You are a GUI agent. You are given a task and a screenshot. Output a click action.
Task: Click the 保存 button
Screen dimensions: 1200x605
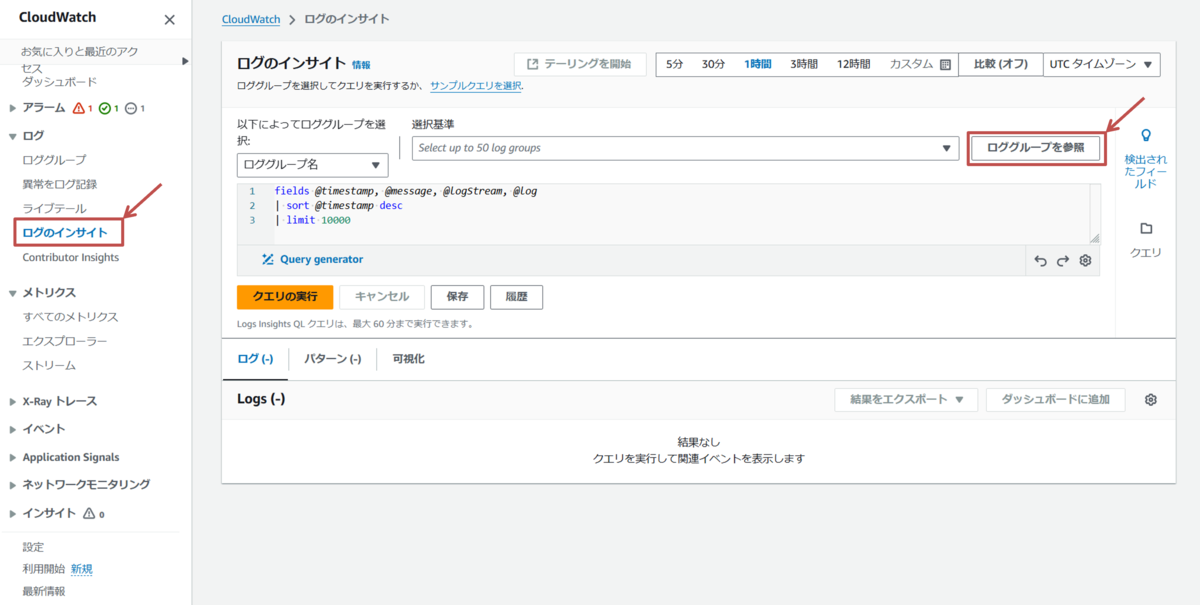[x=458, y=297]
